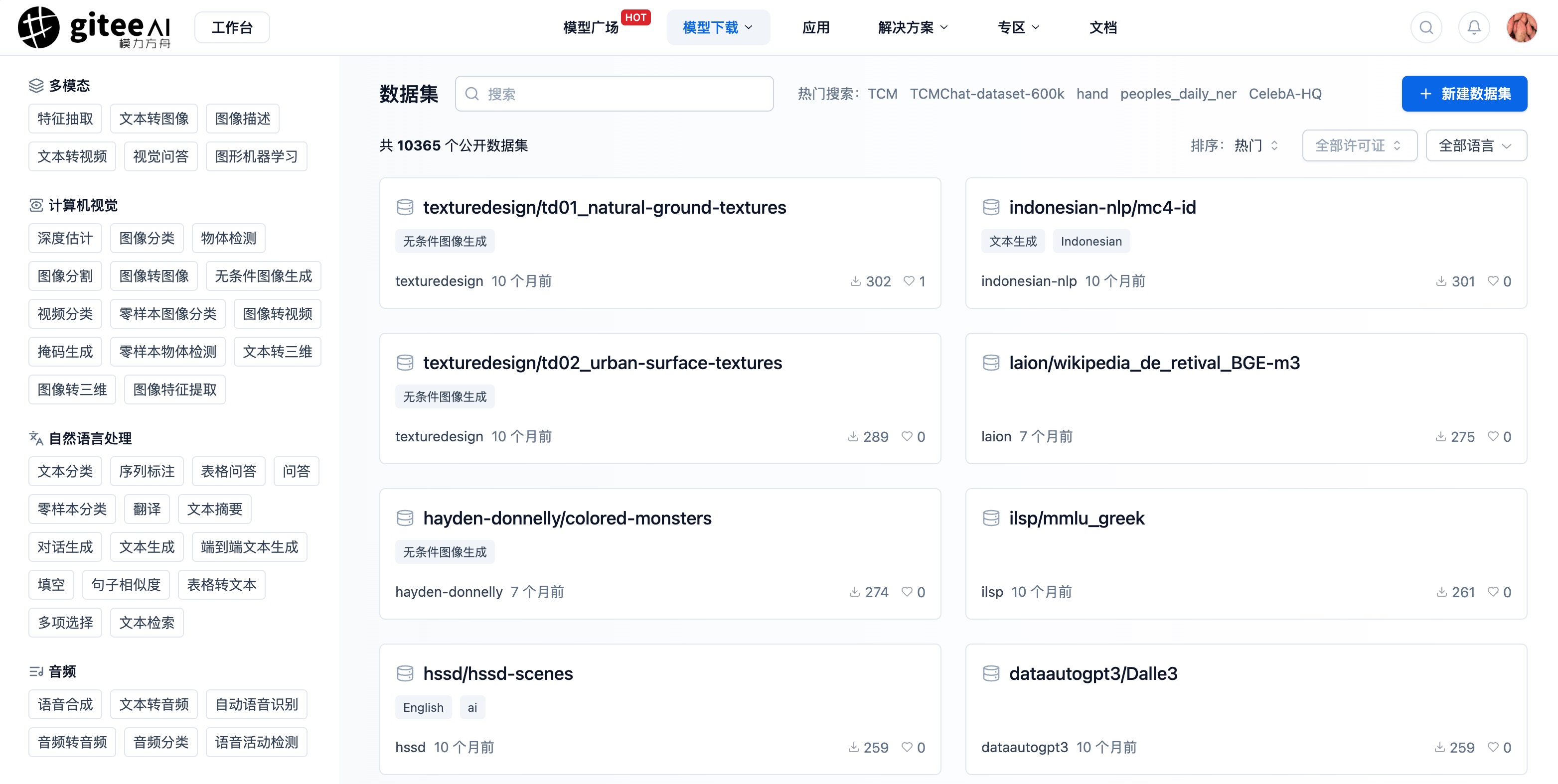
Task: Click the English tag on hssd-scenes card
Action: pyautogui.click(x=423, y=707)
